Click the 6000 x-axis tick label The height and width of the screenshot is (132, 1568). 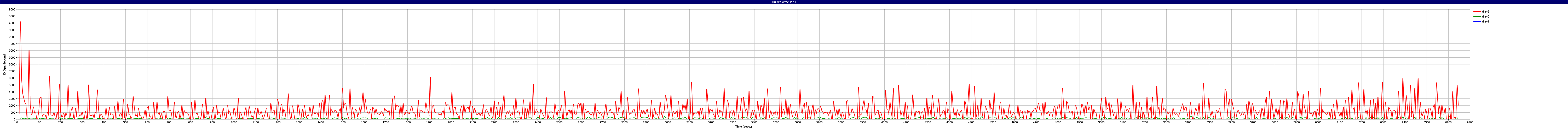[1318, 122]
